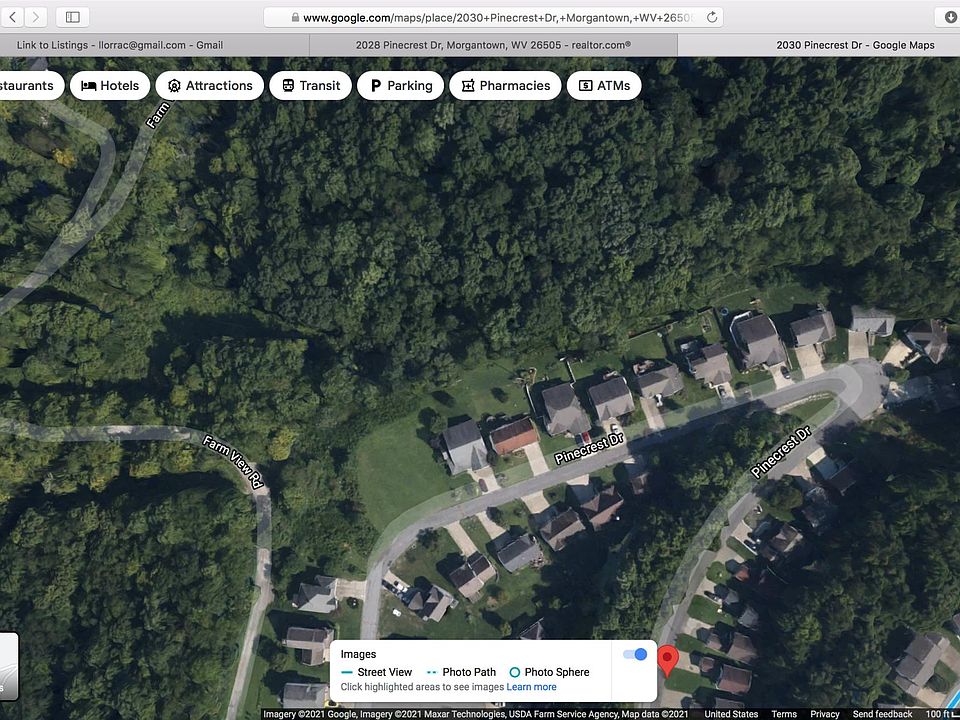Show nearby Pharmacies
The width and height of the screenshot is (960, 720).
coord(505,86)
